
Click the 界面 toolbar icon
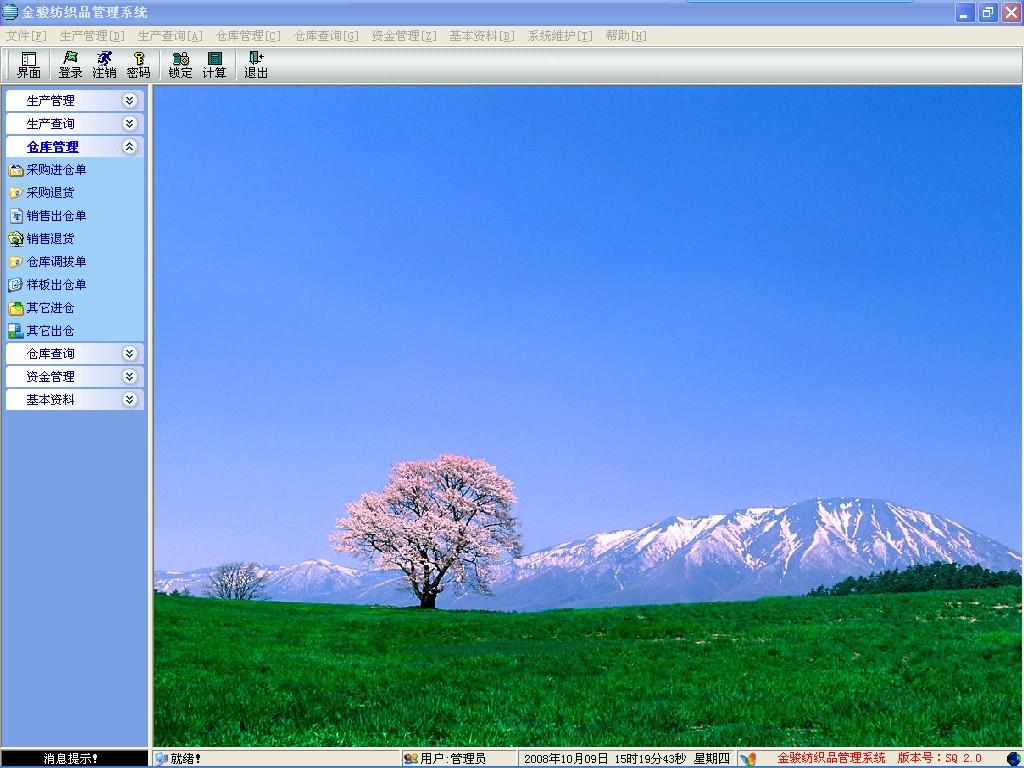point(29,65)
